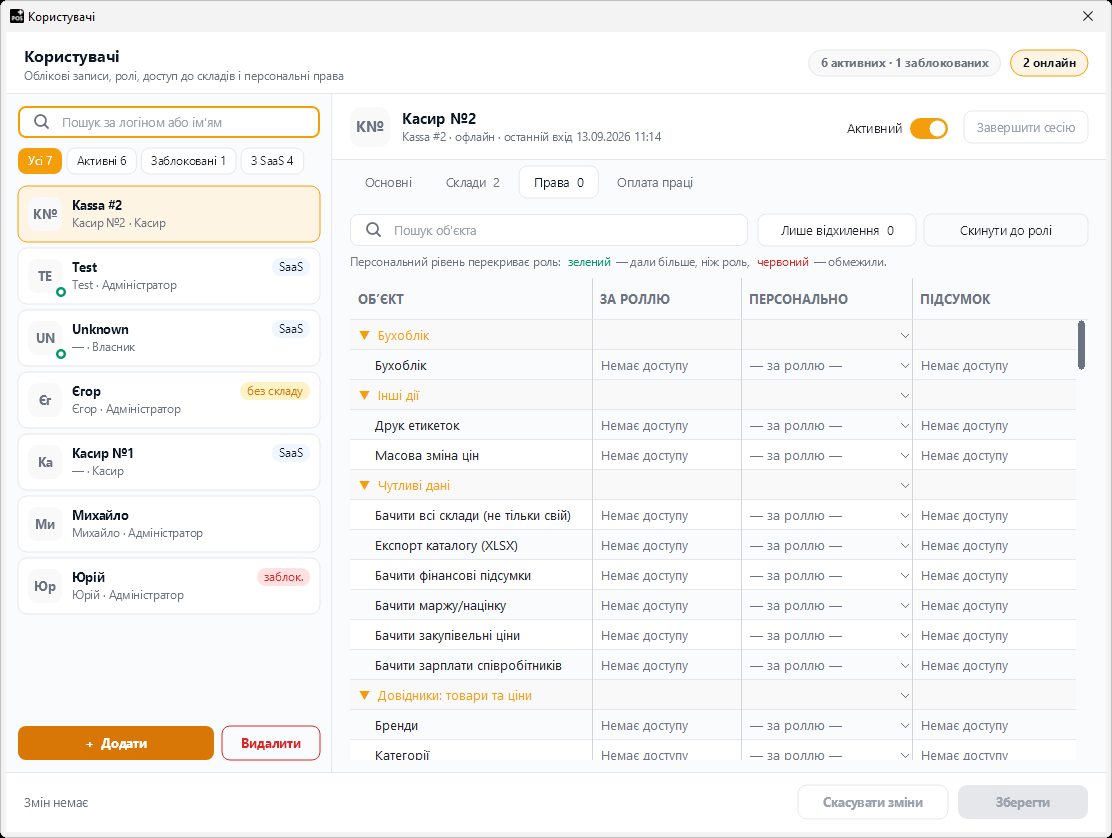The width and height of the screenshot is (1112, 838).
Task: Click the large KN№ avatar in details header
Action: tap(370, 127)
